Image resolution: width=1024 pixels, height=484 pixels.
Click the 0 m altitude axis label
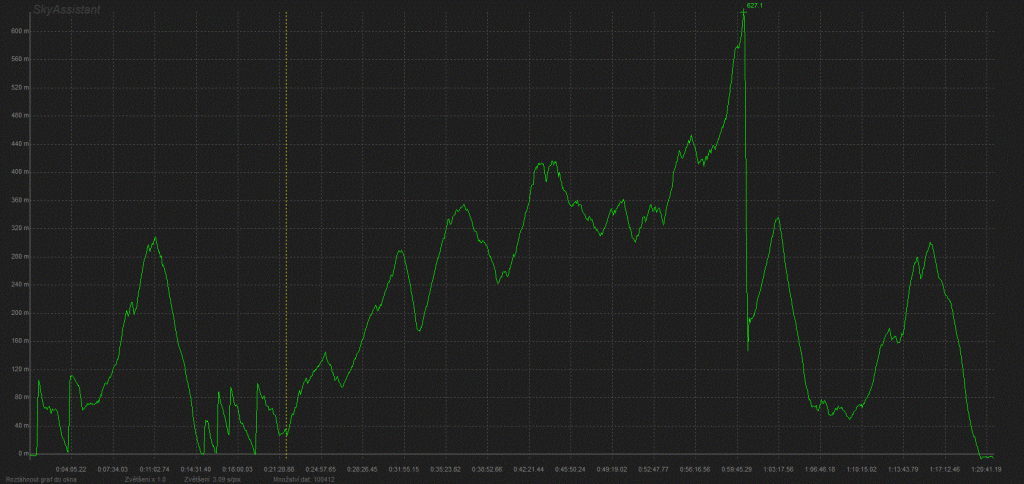pos(23,454)
